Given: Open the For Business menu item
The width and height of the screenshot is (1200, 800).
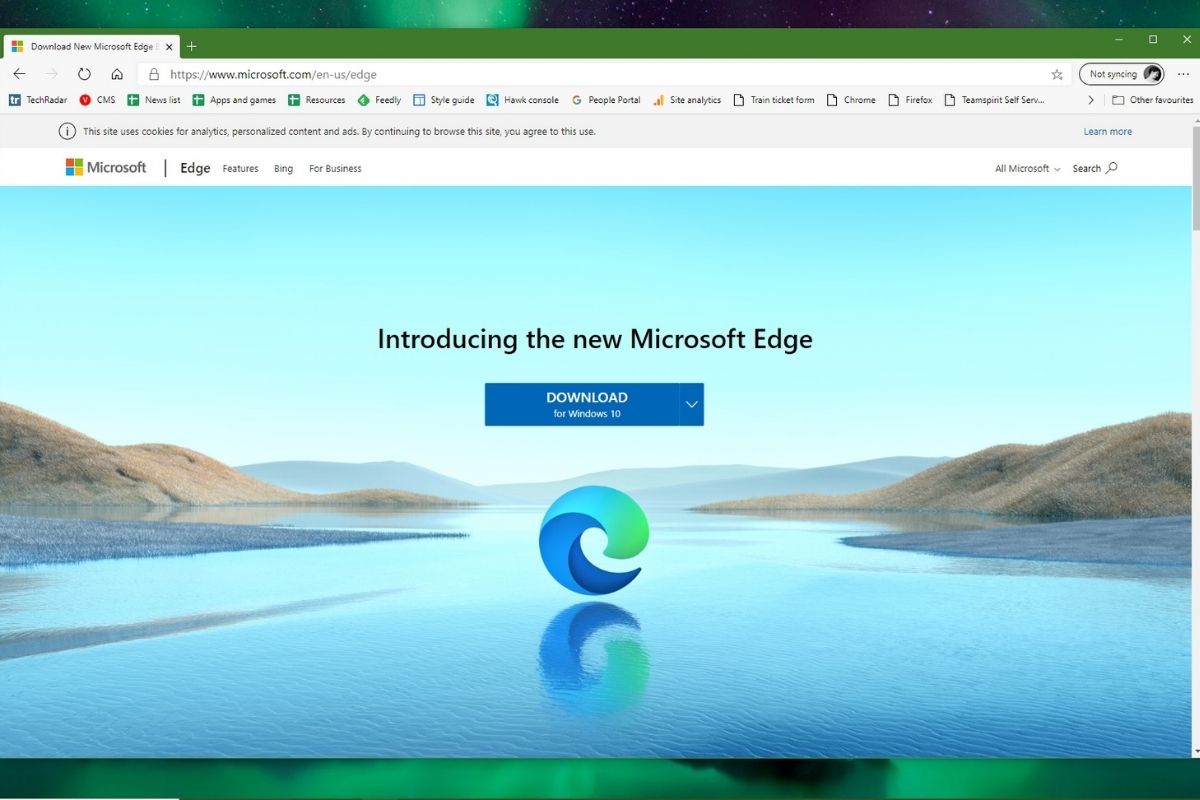Looking at the screenshot, I should pyautogui.click(x=335, y=169).
